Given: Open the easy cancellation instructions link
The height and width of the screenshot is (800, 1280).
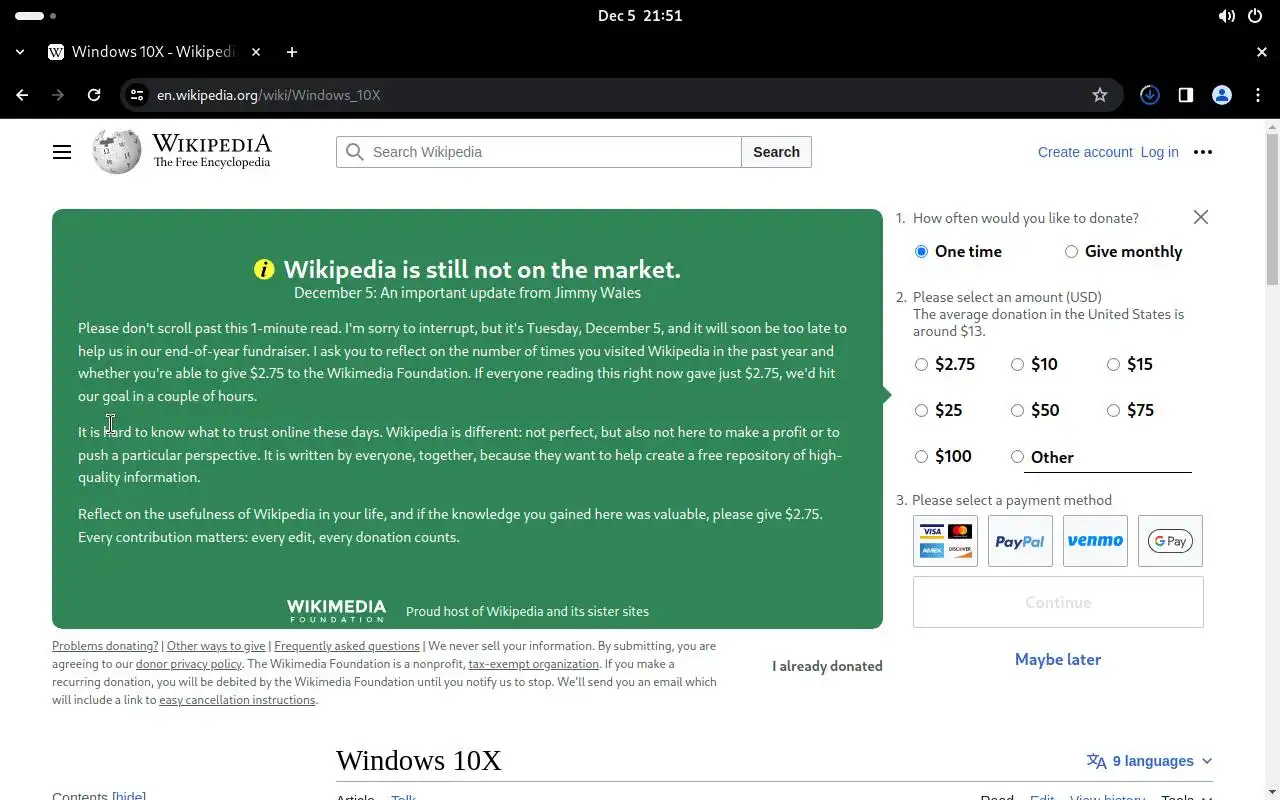Looking at the screenshot, I should [x=237, y=700].
